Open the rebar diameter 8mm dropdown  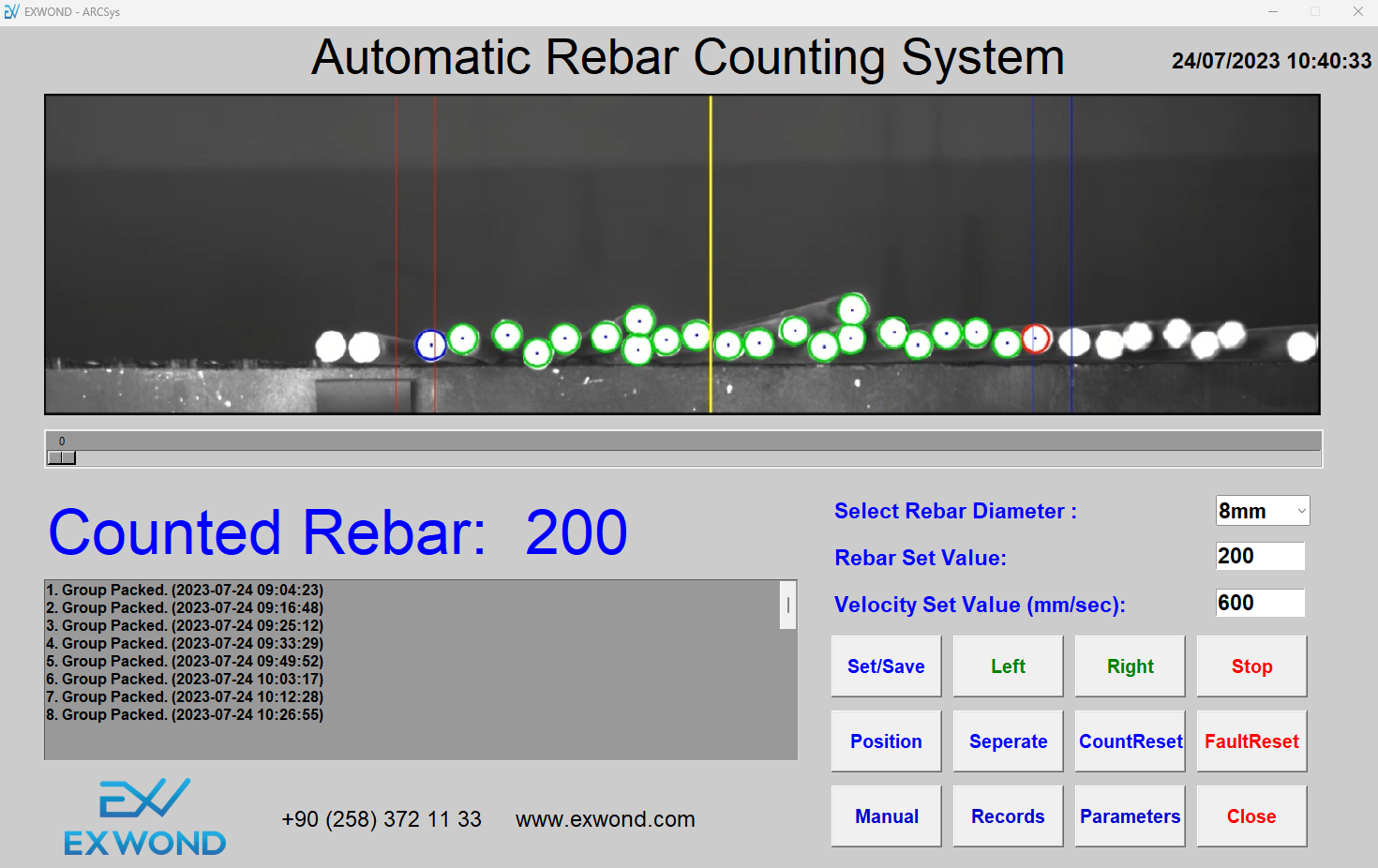[1262, 511]
